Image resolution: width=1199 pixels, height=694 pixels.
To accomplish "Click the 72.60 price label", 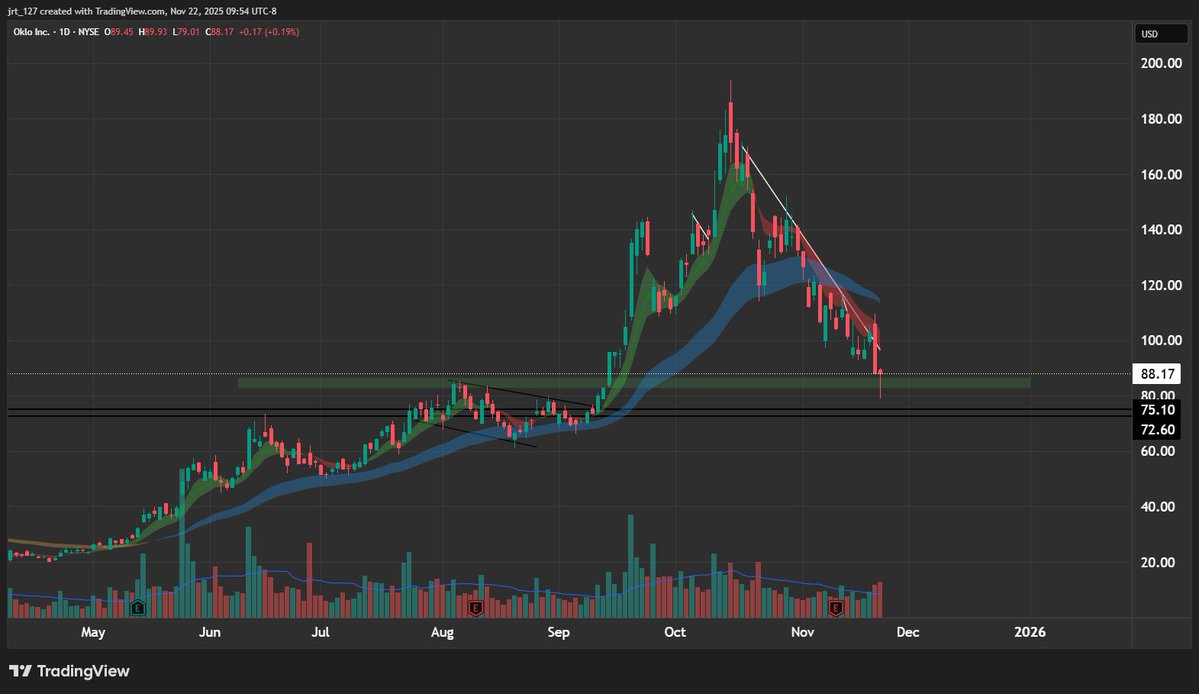I will [x=1157, y=429].
